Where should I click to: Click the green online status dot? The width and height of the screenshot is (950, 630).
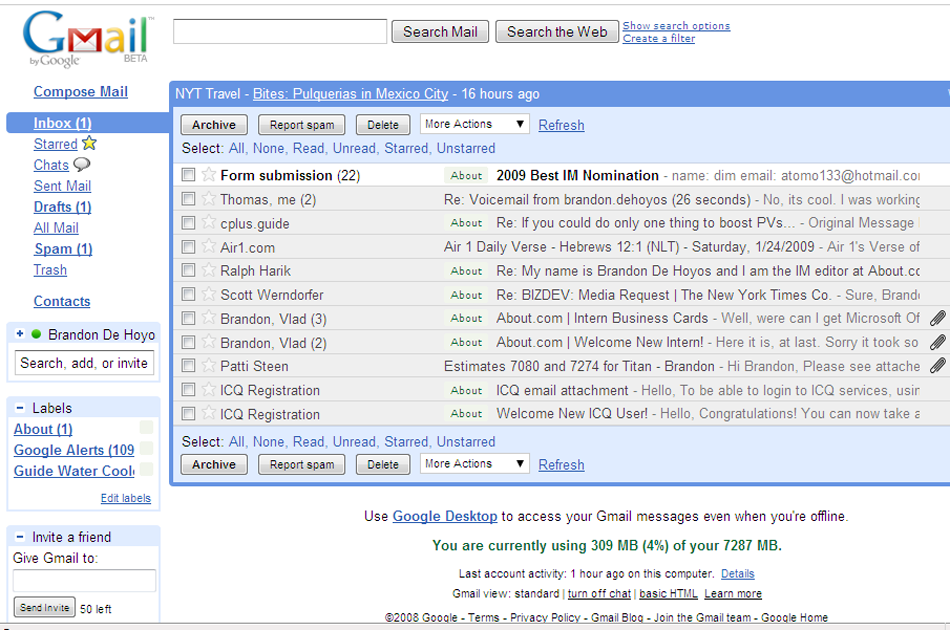coord(36,334)
